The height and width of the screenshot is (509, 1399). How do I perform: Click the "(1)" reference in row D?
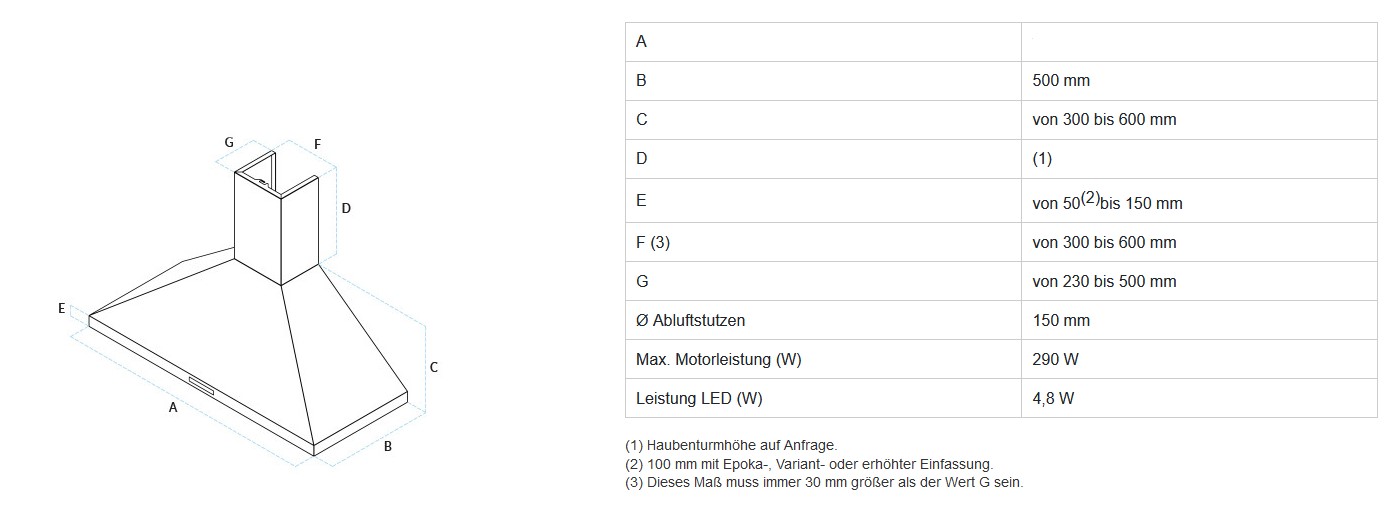(x=1042, y=159)
